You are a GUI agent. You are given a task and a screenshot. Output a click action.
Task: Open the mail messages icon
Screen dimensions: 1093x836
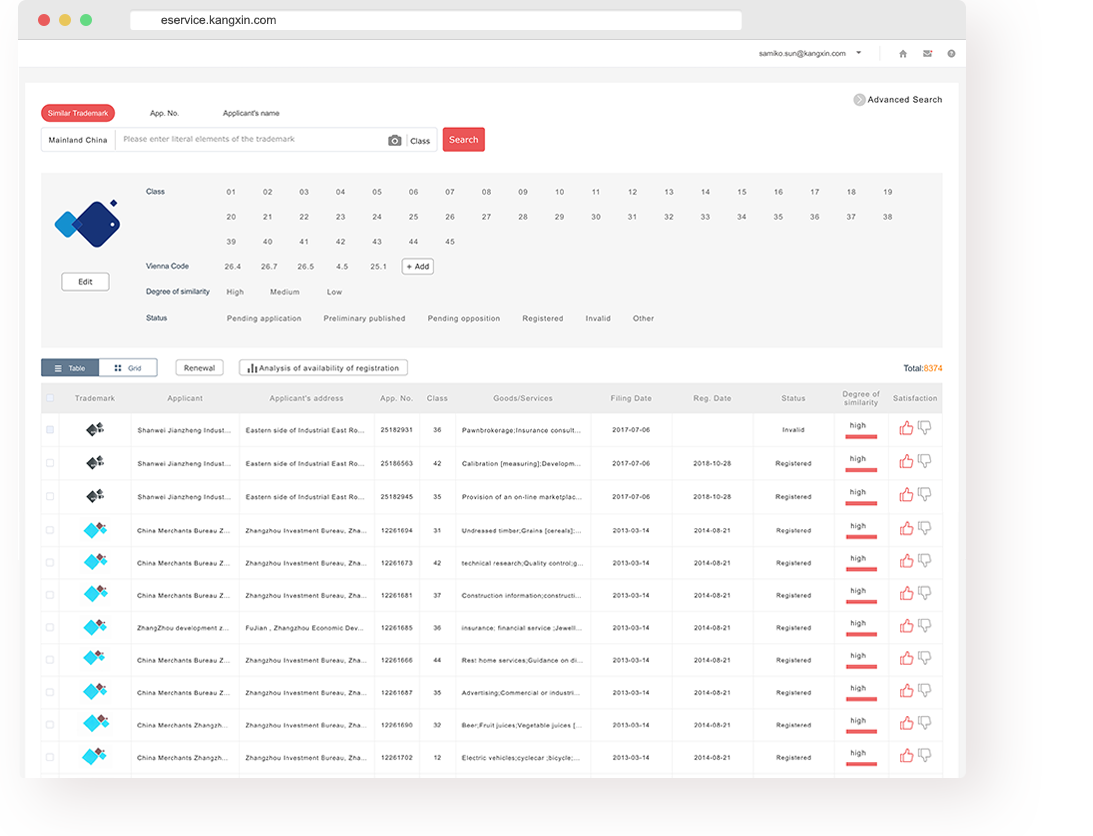pyautogui.click(x=927, y=54)
